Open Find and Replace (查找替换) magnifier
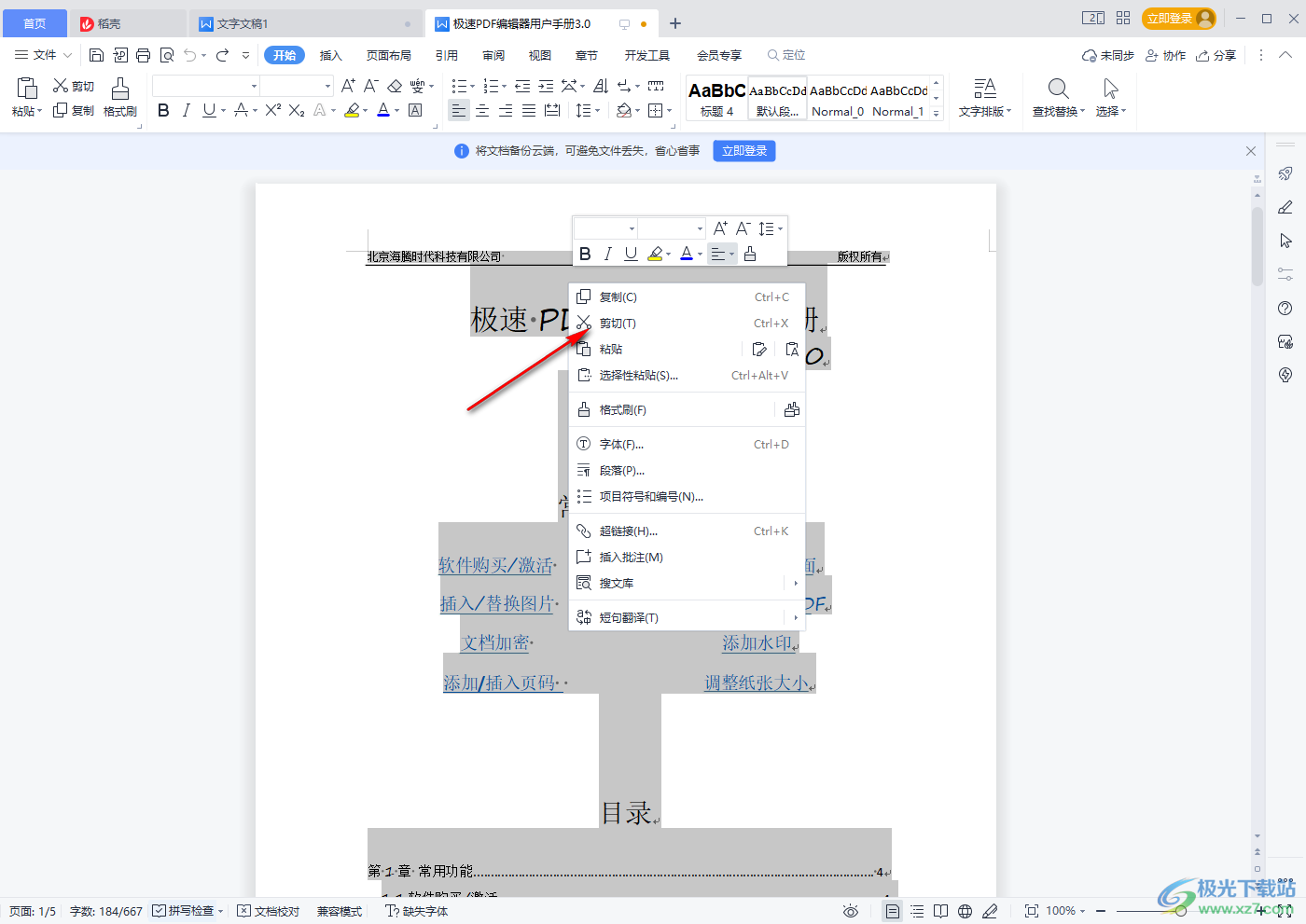Image resolution: width=1306 pixels, height=924 pixels. tap(1058, 97)
